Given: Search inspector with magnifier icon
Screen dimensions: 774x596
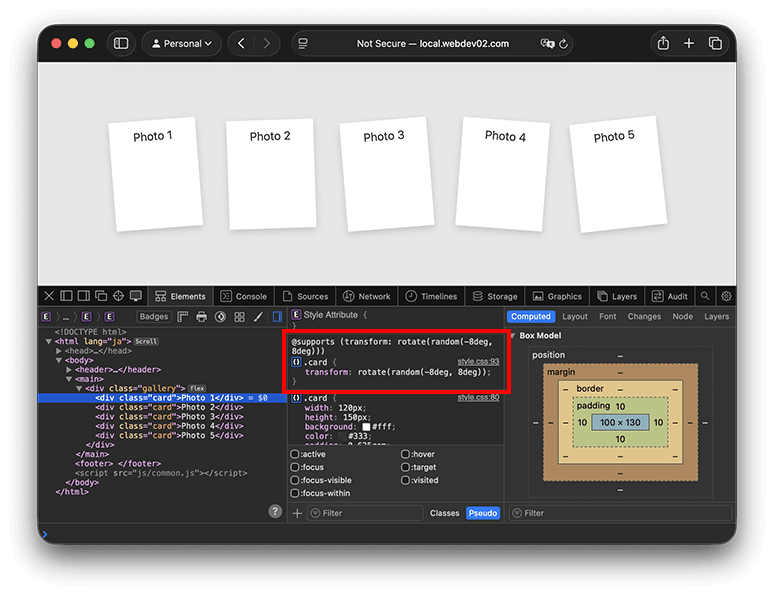Looking at the screenshot, I should pyautogui.click(x=705, y=296).
